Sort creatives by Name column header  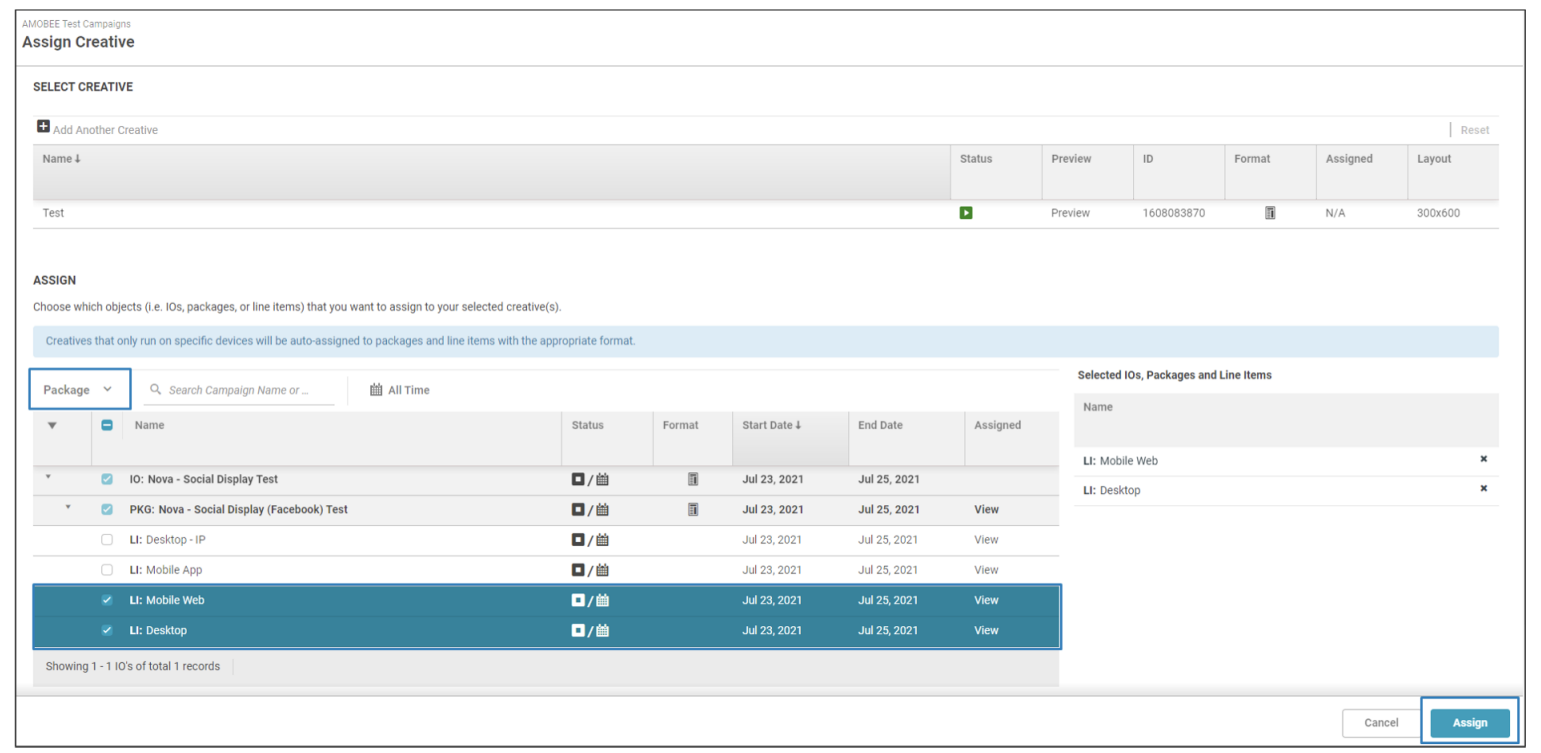62,159
